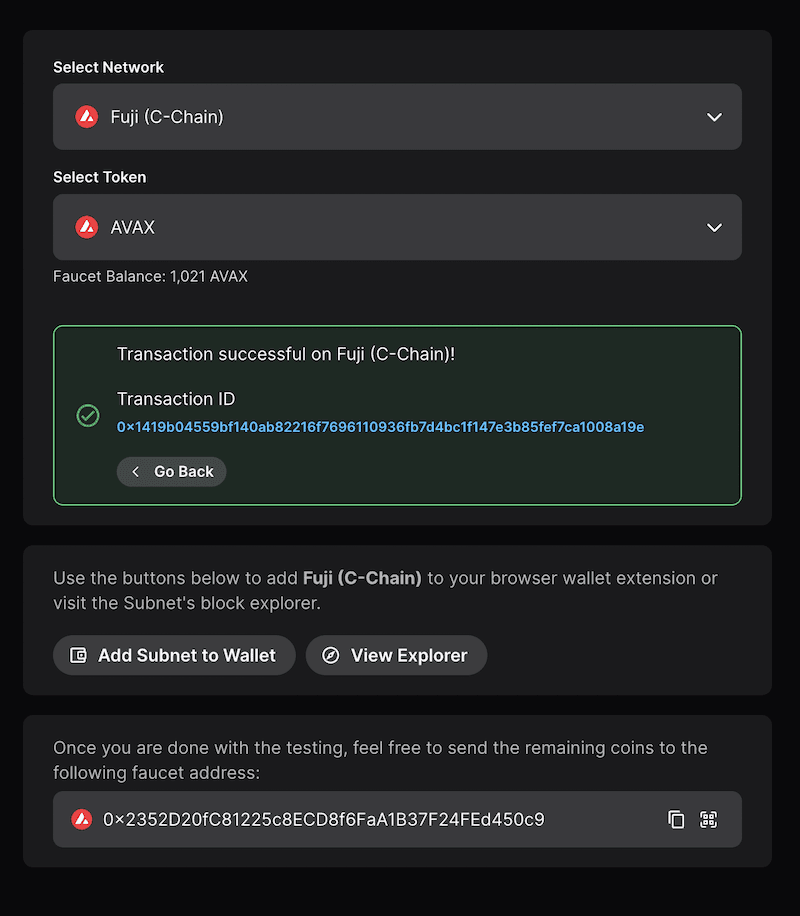Collapse the AVAX token list chevron
800x916 pixels.
714,227
